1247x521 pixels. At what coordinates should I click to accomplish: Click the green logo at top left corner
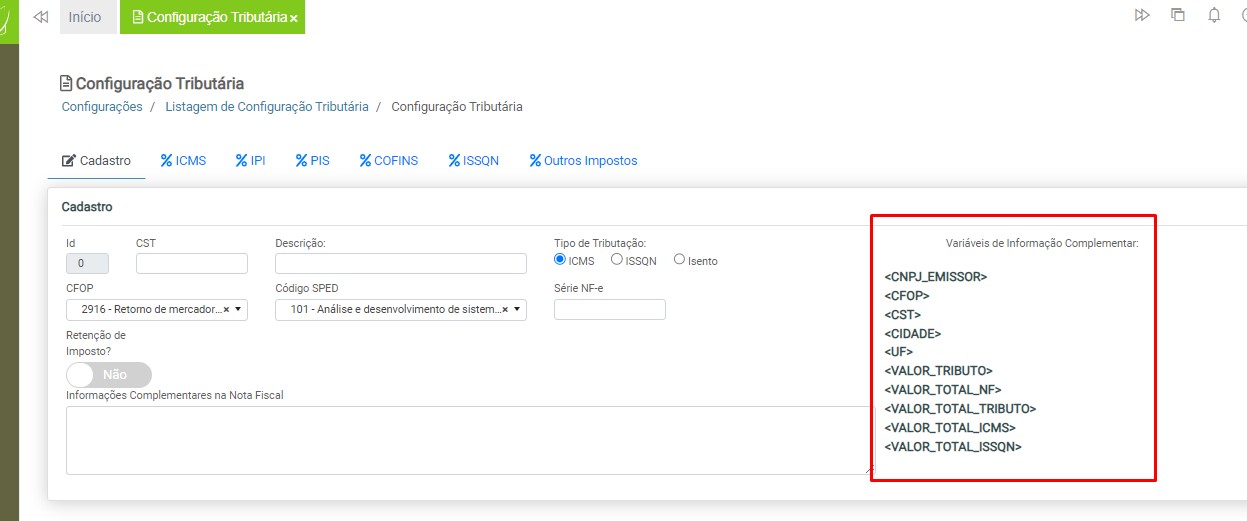pyautogui.click(x=9, y=17)
